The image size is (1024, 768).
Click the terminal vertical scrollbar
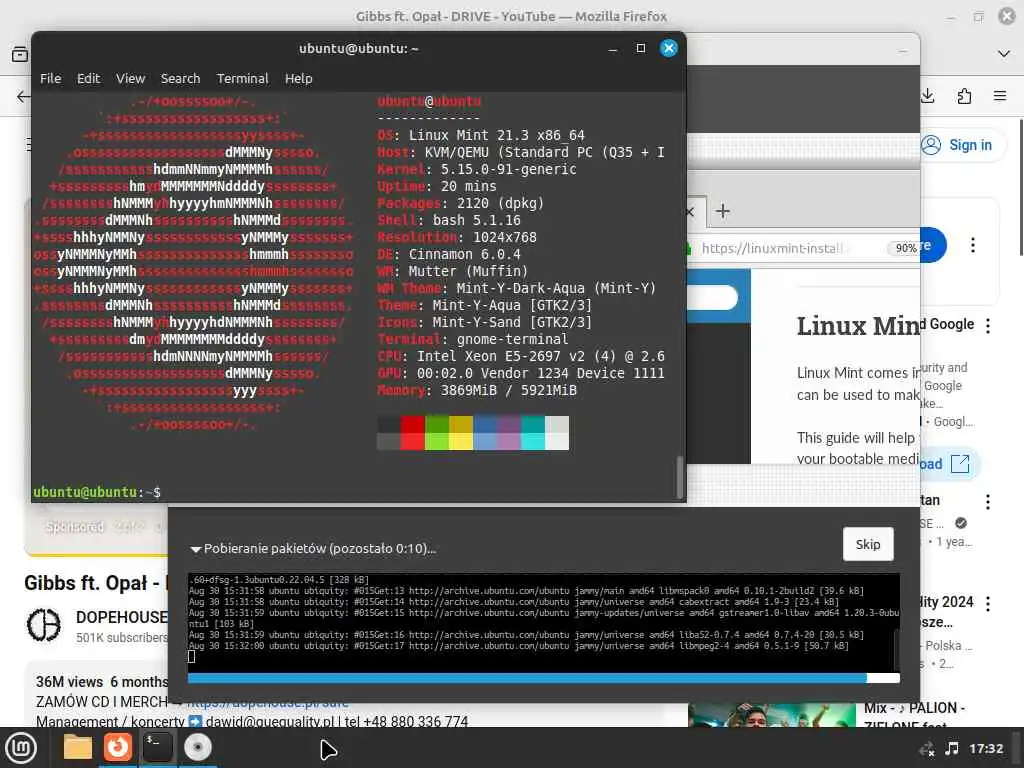(679, 477)
